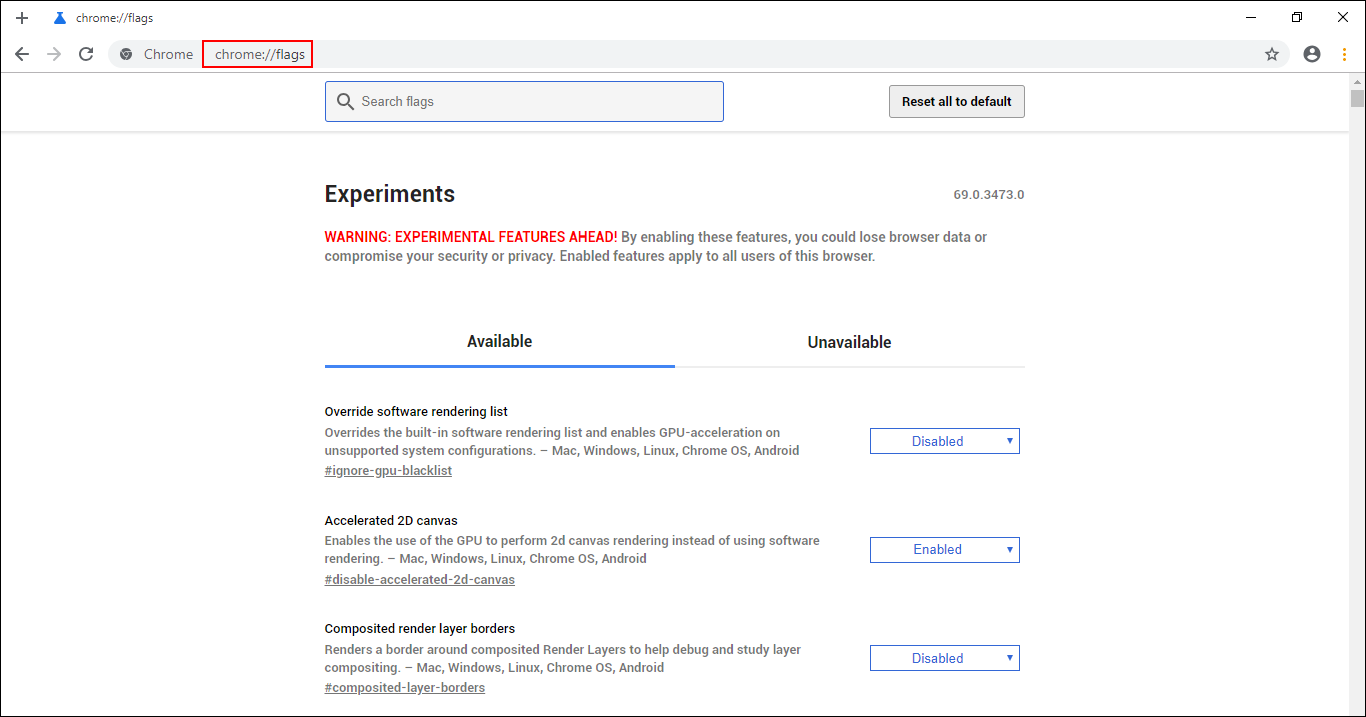
Task: Click the page vertical scrollbar thumb
Action: click(1357, 98)
